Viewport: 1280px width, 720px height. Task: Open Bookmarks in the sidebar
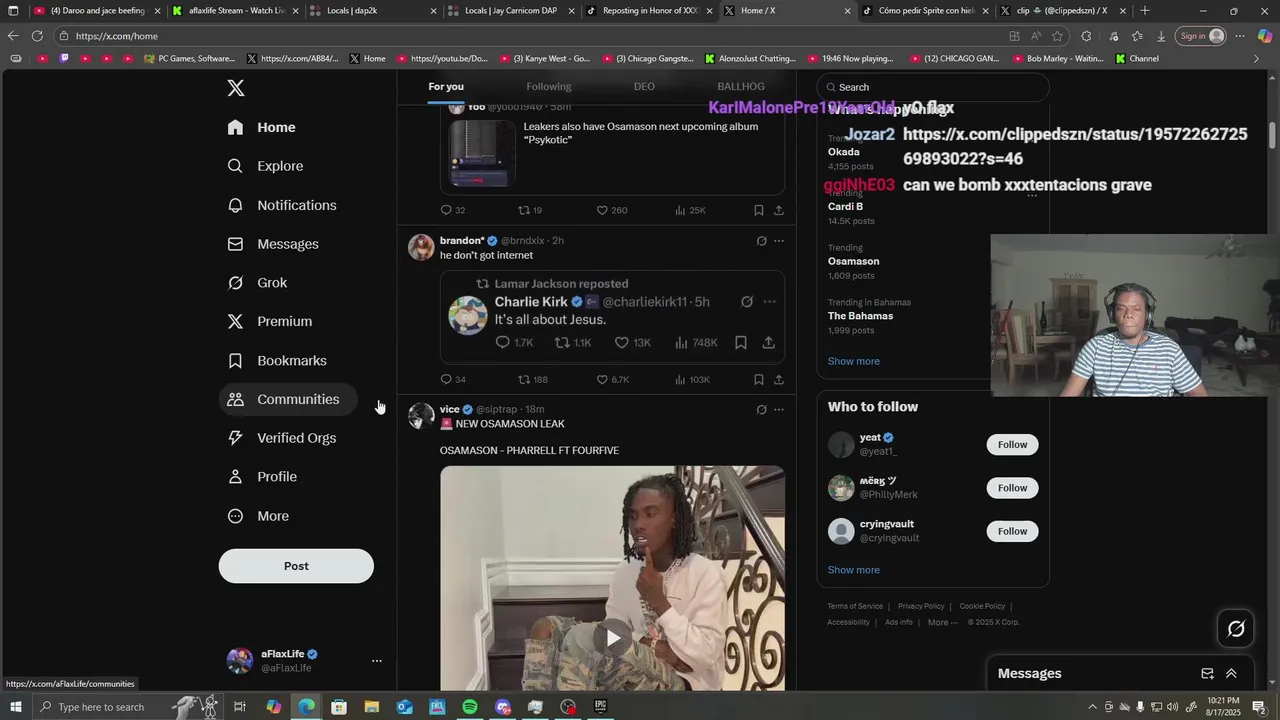(x=277, y=360)
